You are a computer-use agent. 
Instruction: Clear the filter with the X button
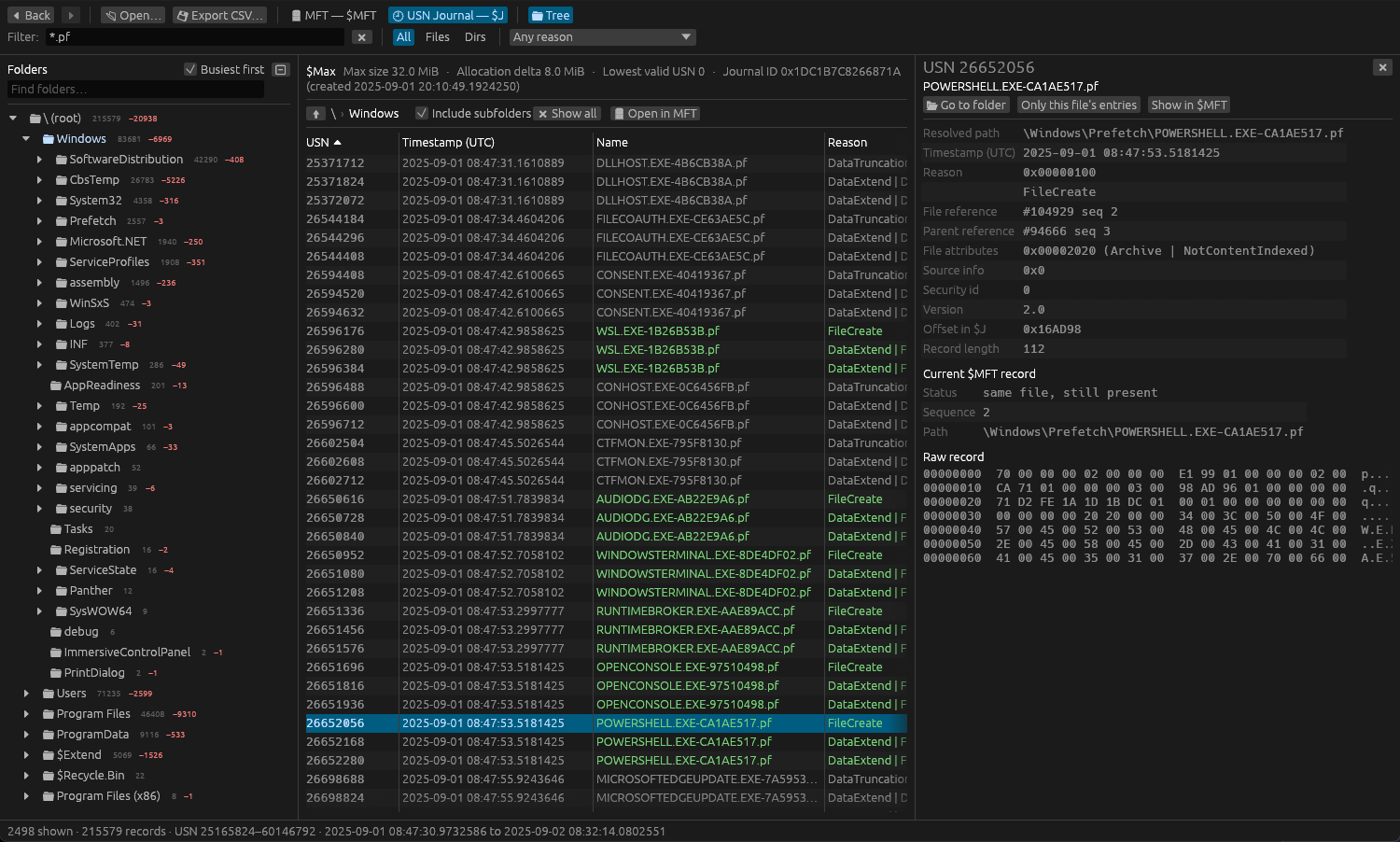click(362, 37)
